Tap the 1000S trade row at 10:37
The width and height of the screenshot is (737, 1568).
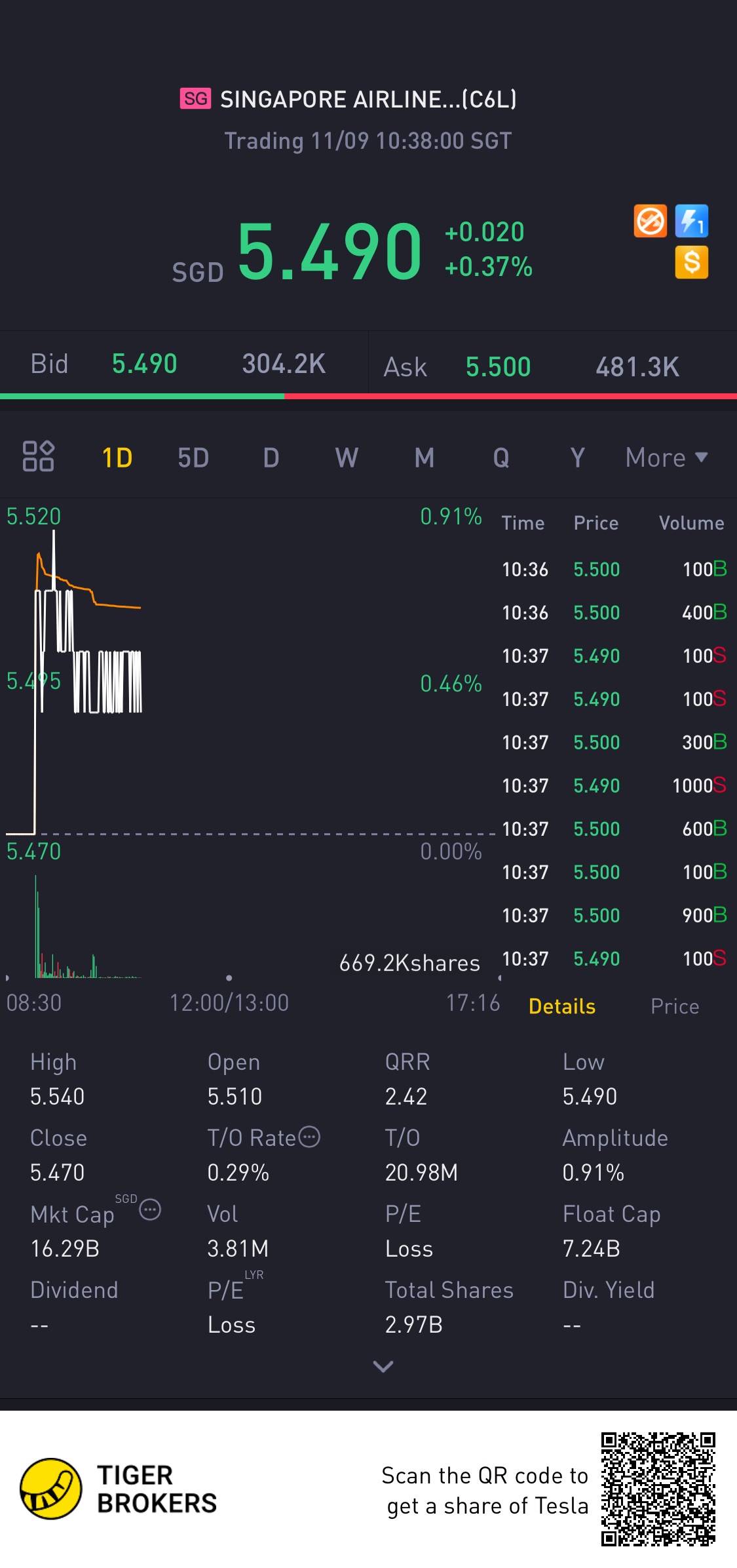(x=614, y=785)
